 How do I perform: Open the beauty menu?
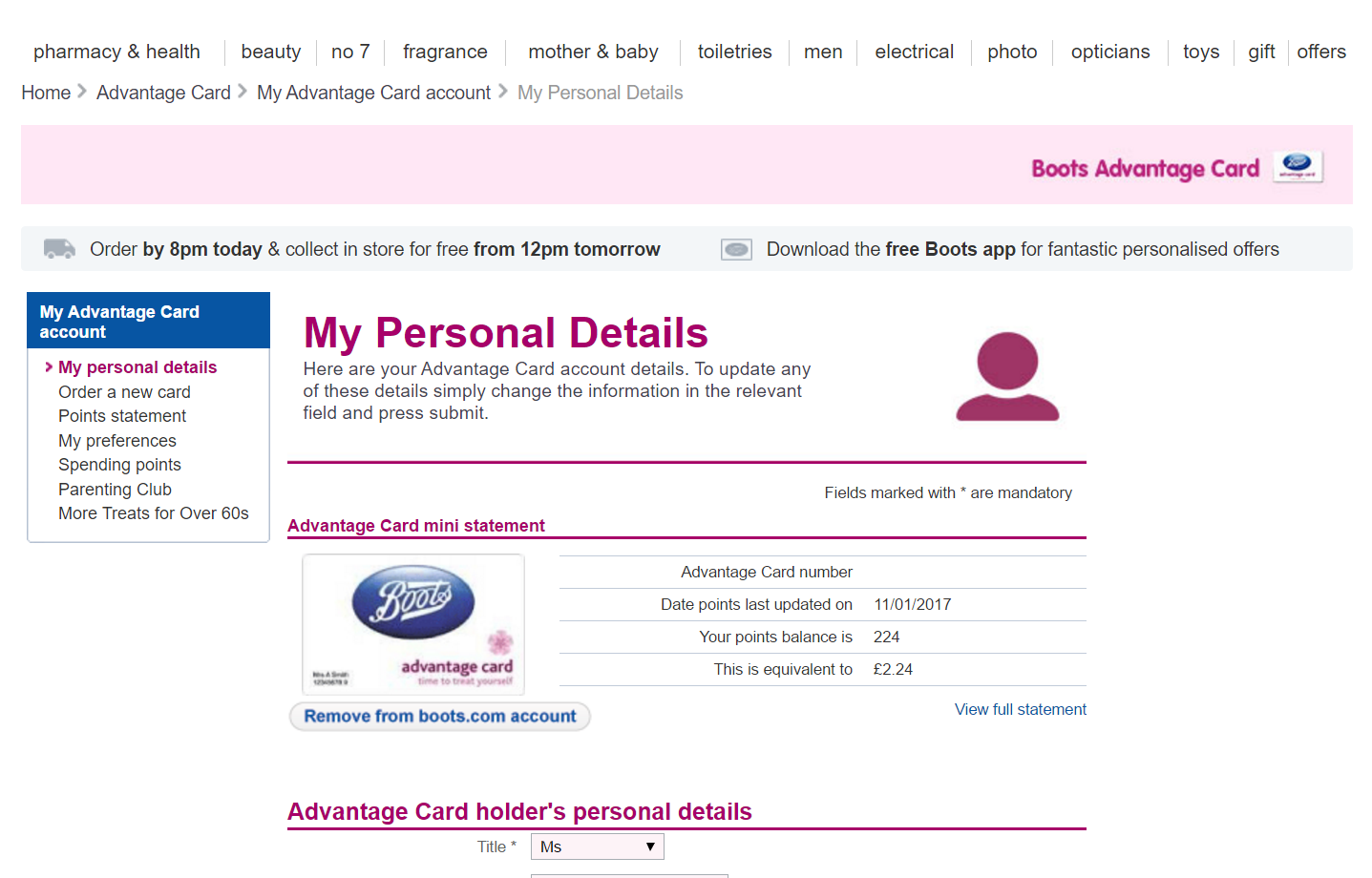[270, 52]
